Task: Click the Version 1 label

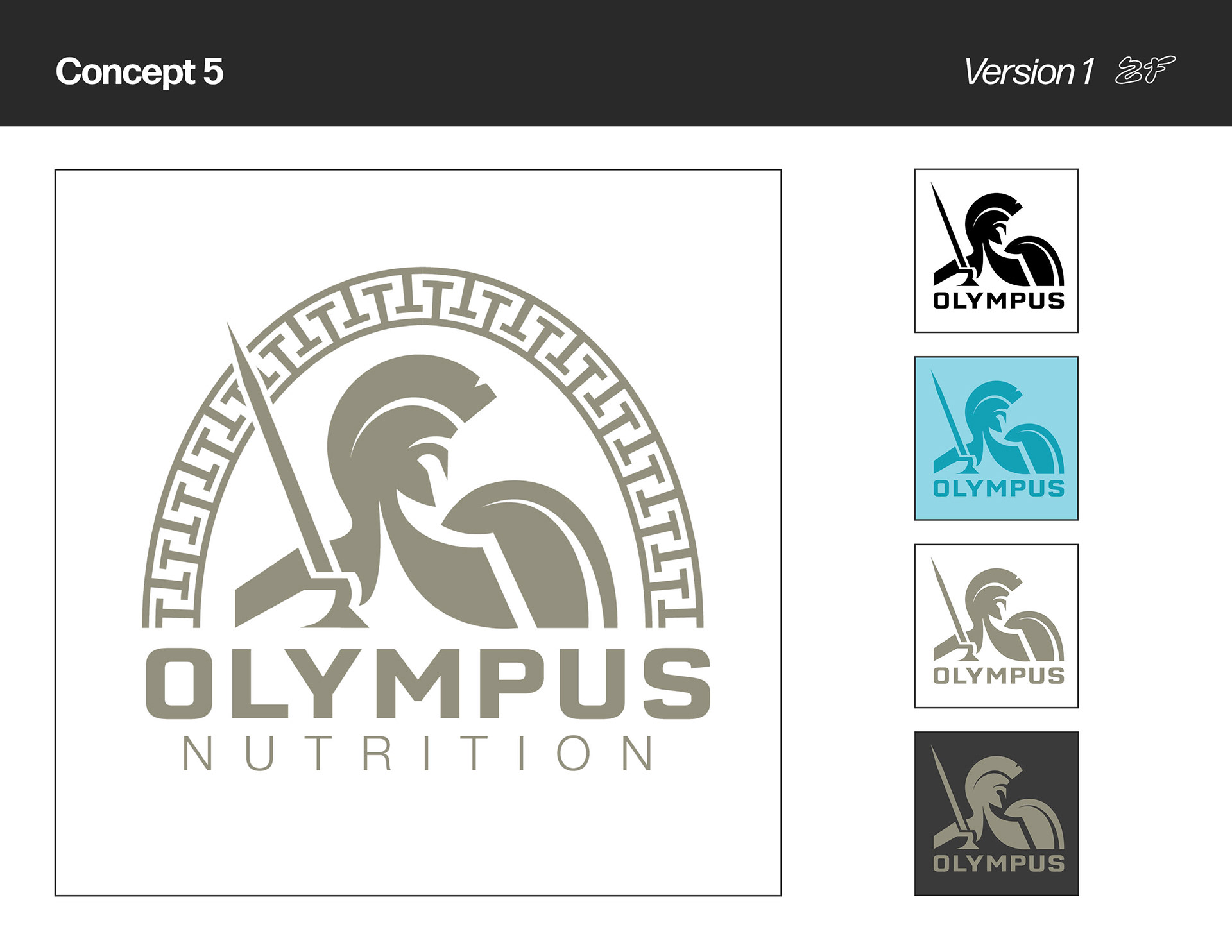Action: [x=1029, y=71]
